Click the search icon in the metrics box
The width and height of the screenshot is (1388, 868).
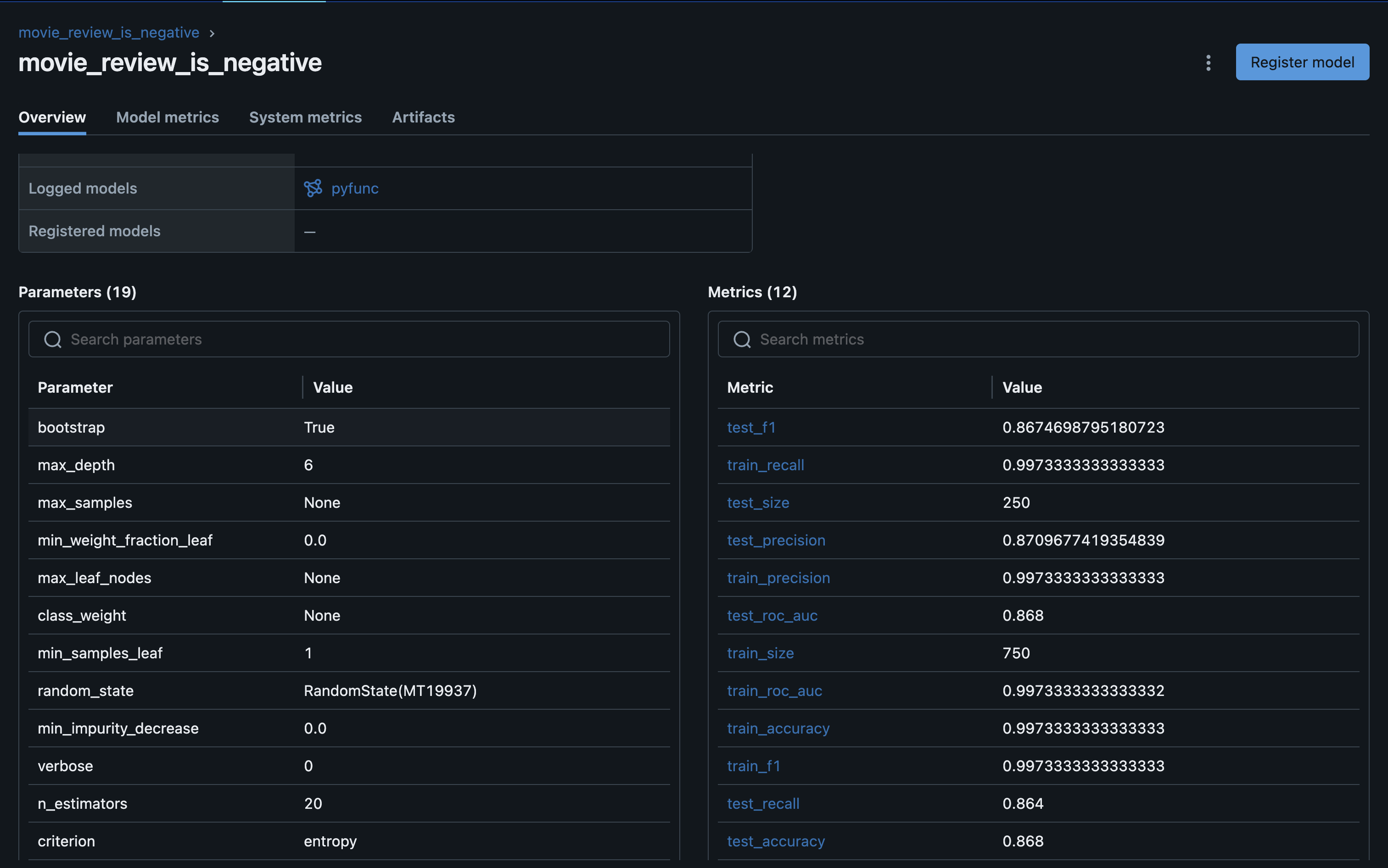point(742,339)
